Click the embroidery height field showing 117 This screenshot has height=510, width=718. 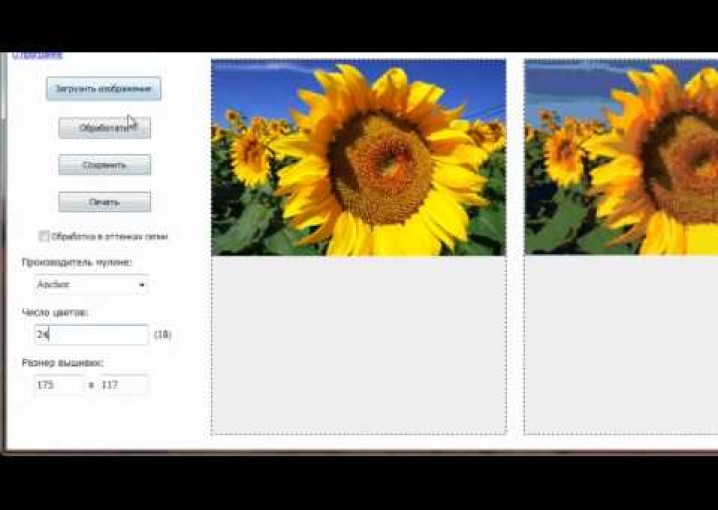(x=122, y=384)
